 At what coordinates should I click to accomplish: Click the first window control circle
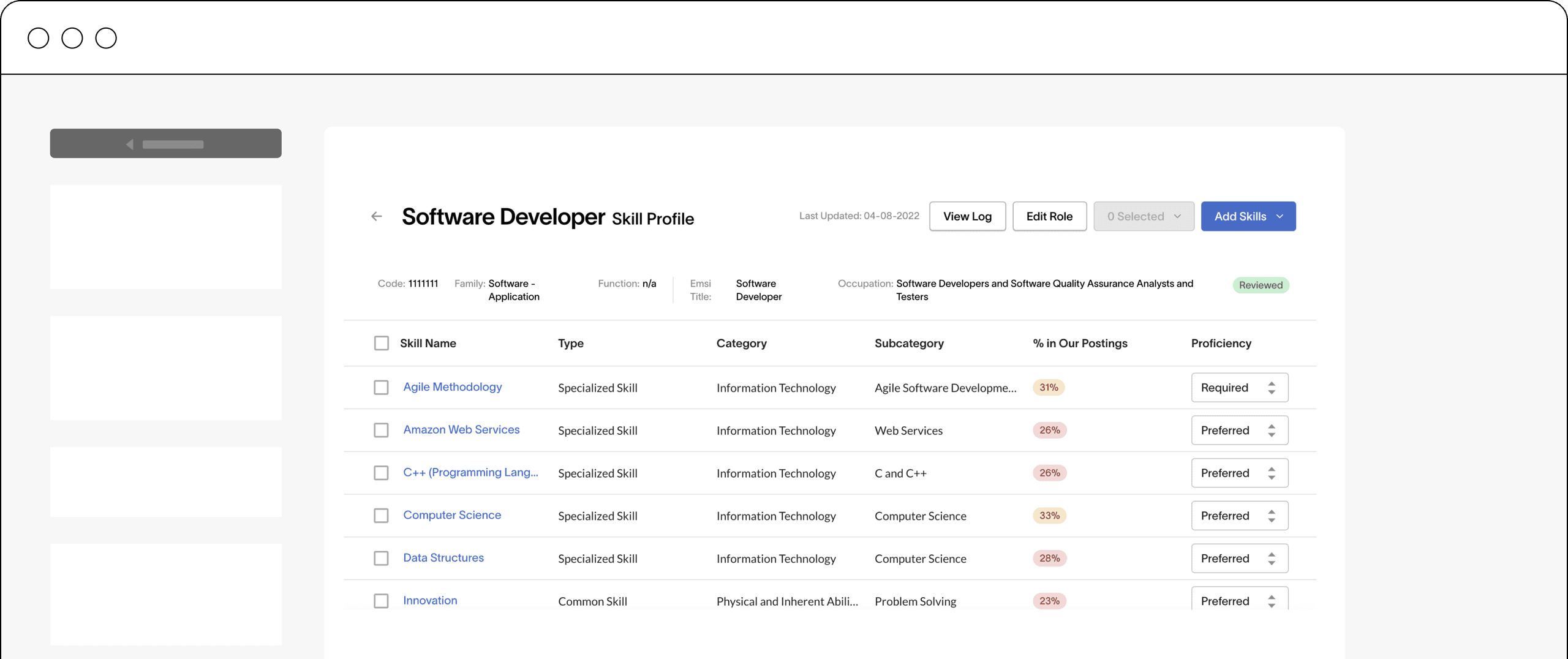tap(39, 38)
